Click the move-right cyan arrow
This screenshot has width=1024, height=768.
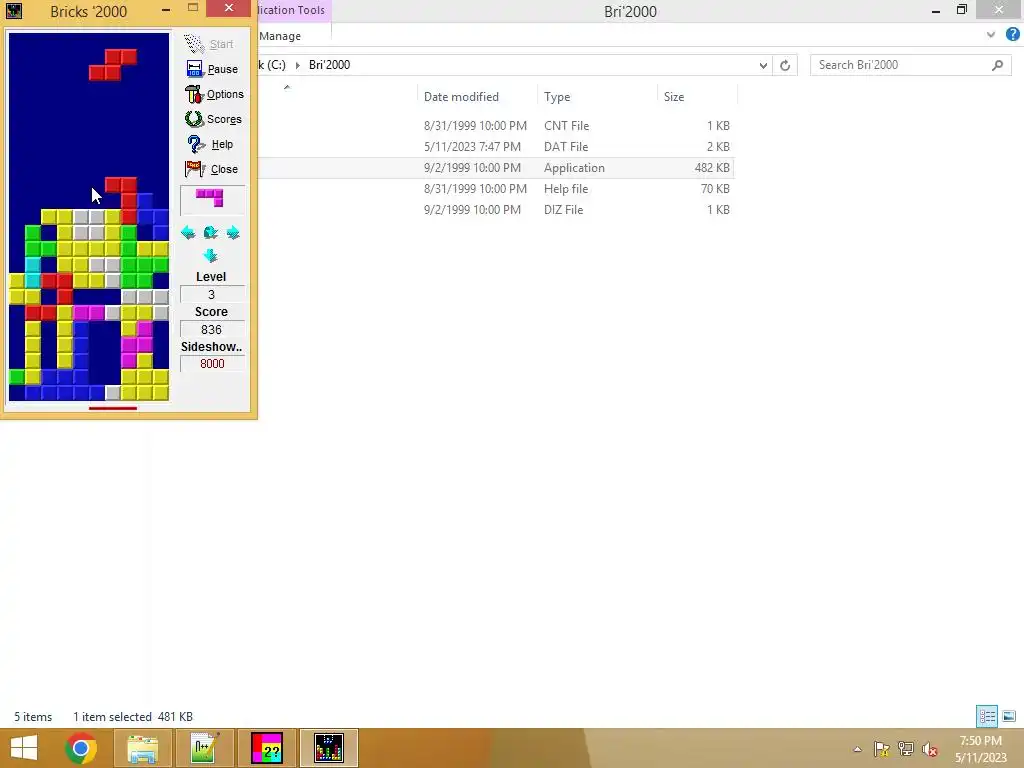(x=233, y=232)
